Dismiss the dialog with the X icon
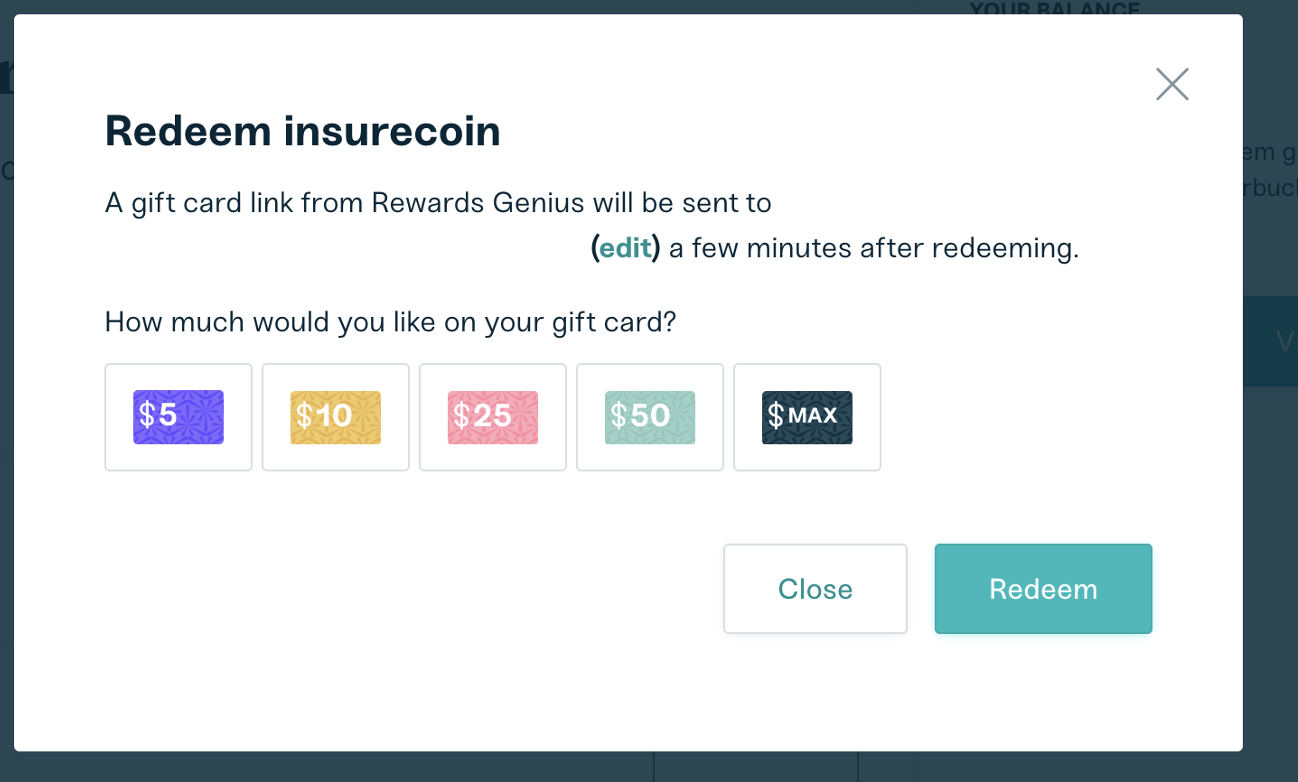The height and width of the screenshot is (782, 1298). pos(1172,84)
